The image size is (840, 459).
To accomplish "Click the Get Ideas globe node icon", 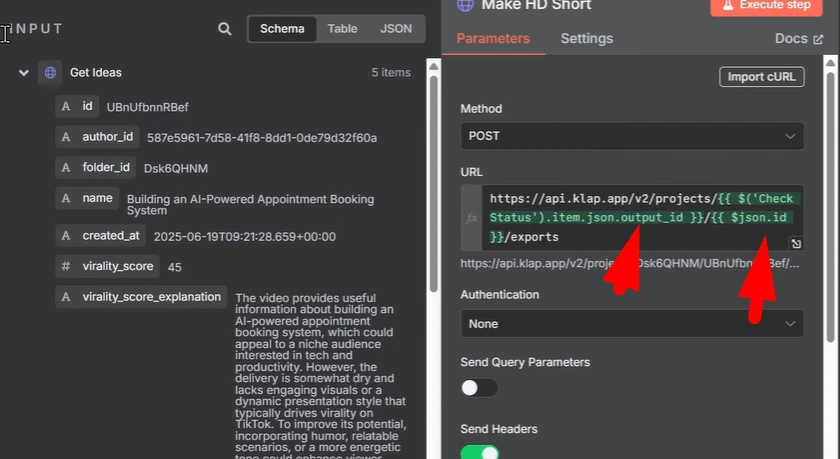I will [x=50, y=72].
